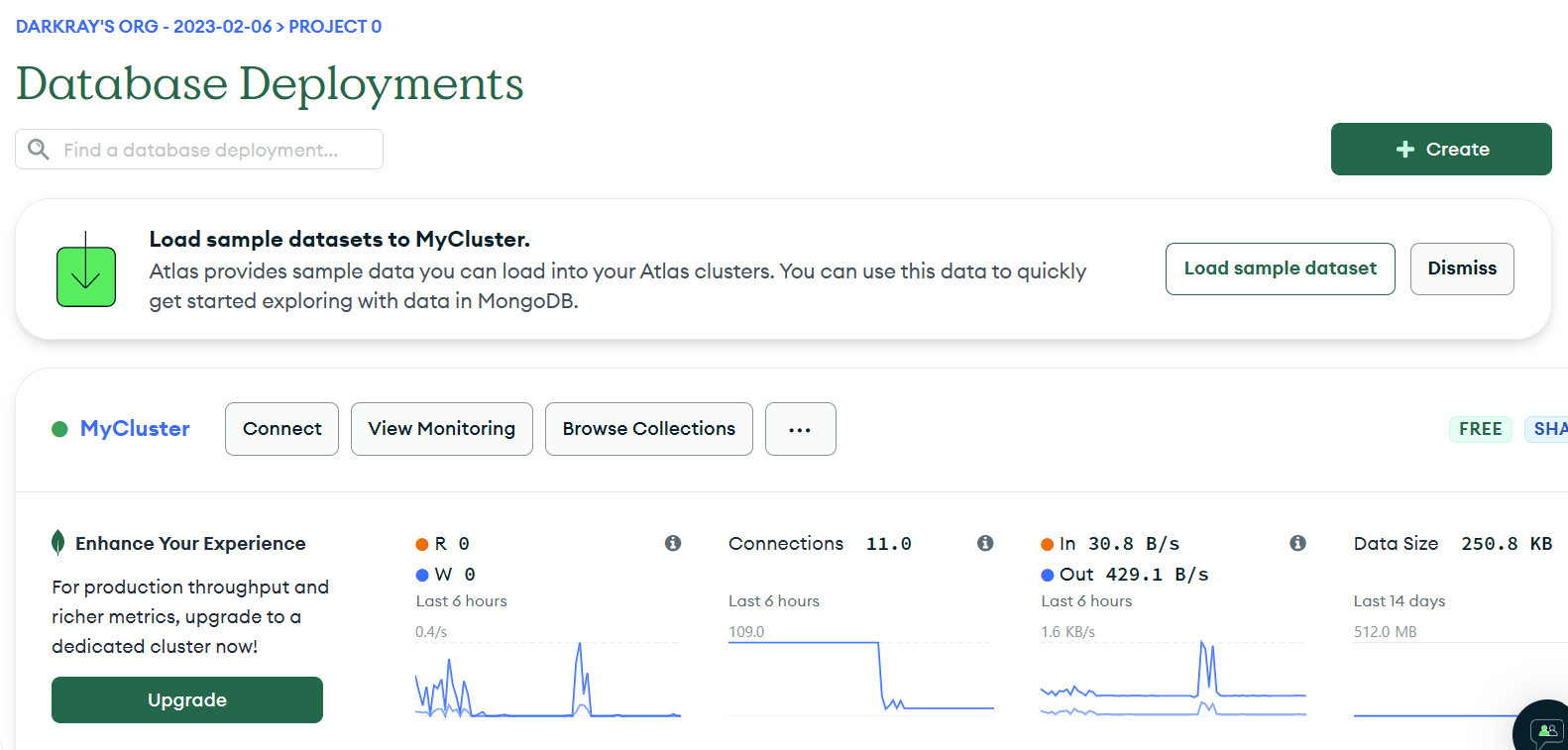Open info icon for Connections chart

point(985,543)
